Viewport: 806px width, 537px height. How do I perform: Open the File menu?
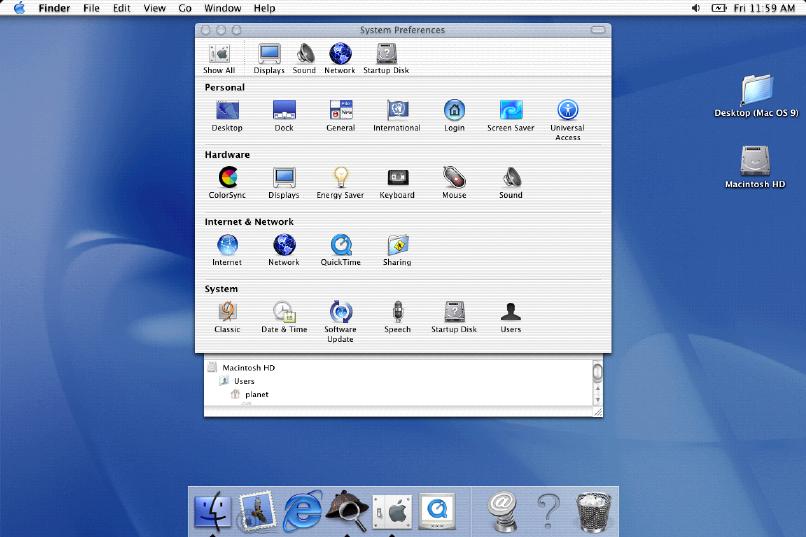(x=91, y=8)
